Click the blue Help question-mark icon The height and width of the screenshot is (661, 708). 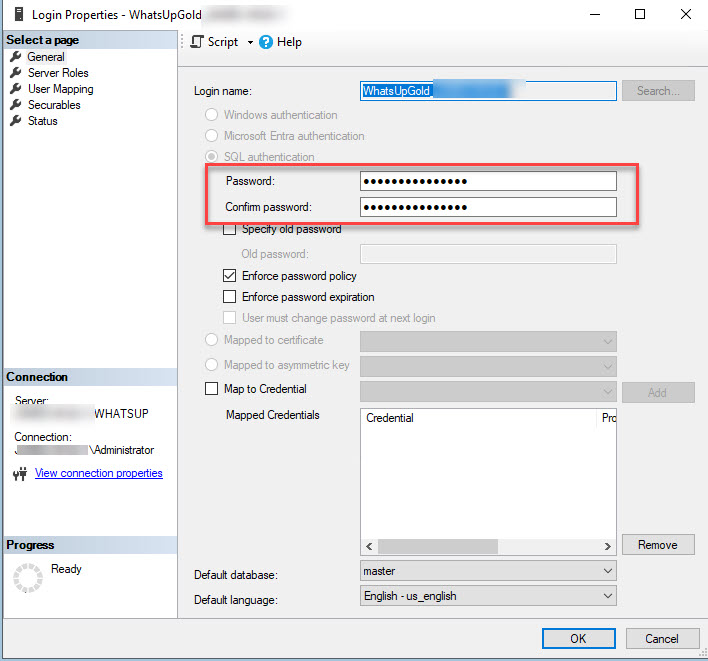point(266,42)
